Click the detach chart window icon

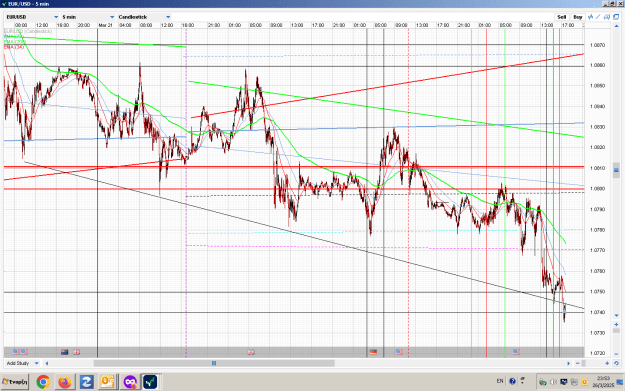[x=616, y=17]
